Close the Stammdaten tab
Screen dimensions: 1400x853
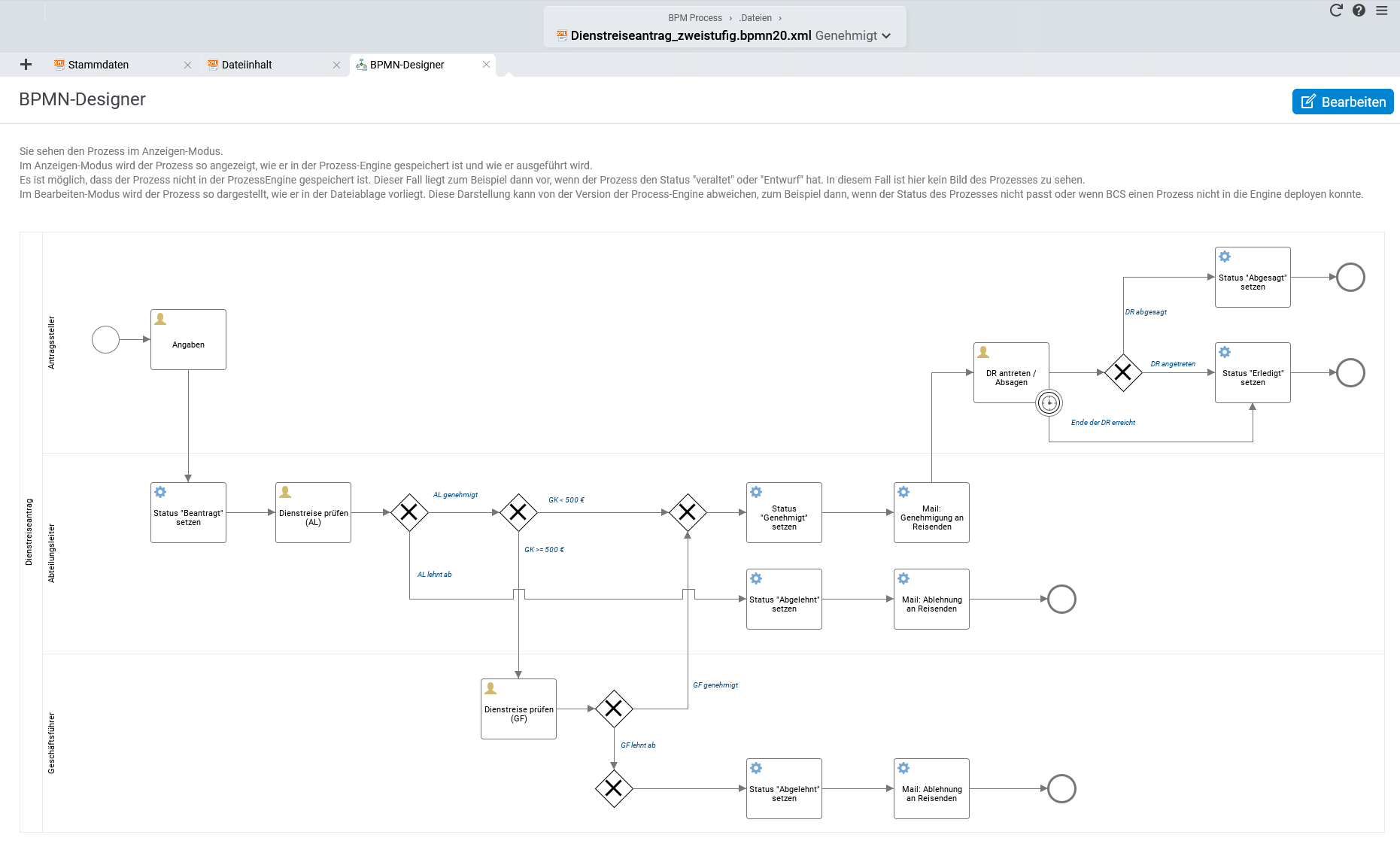188,65
